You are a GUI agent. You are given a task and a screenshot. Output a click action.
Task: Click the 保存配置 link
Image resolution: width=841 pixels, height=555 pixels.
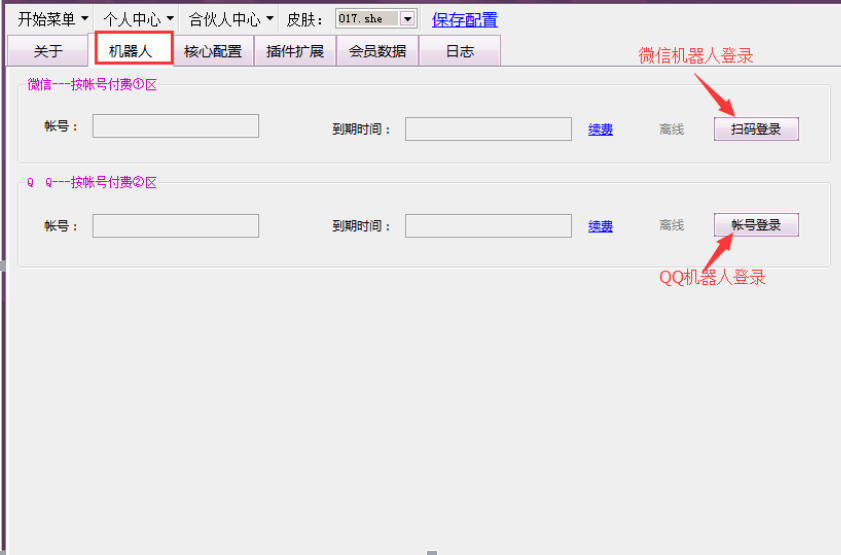464,20
